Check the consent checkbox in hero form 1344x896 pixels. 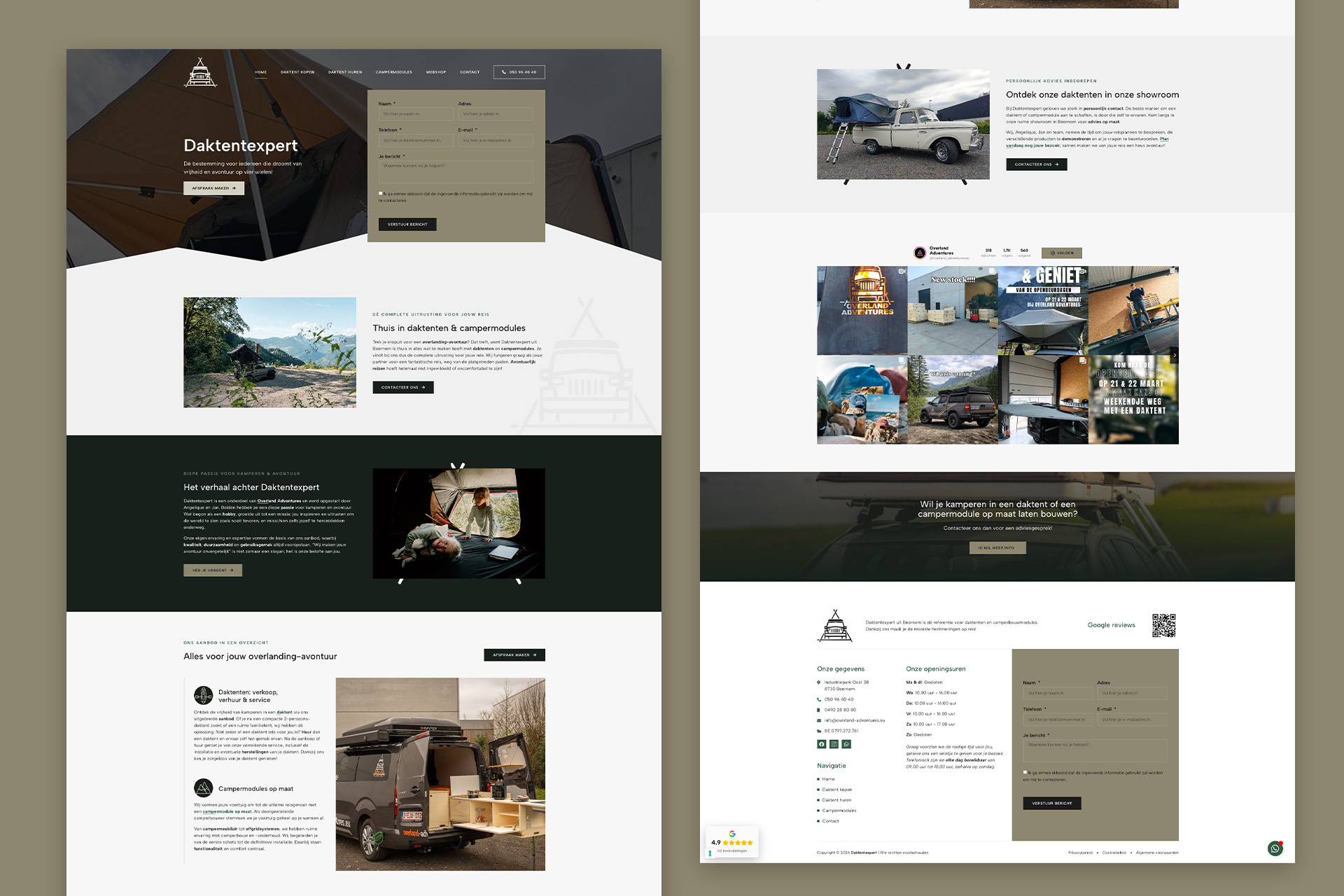[x=381, y=193]
